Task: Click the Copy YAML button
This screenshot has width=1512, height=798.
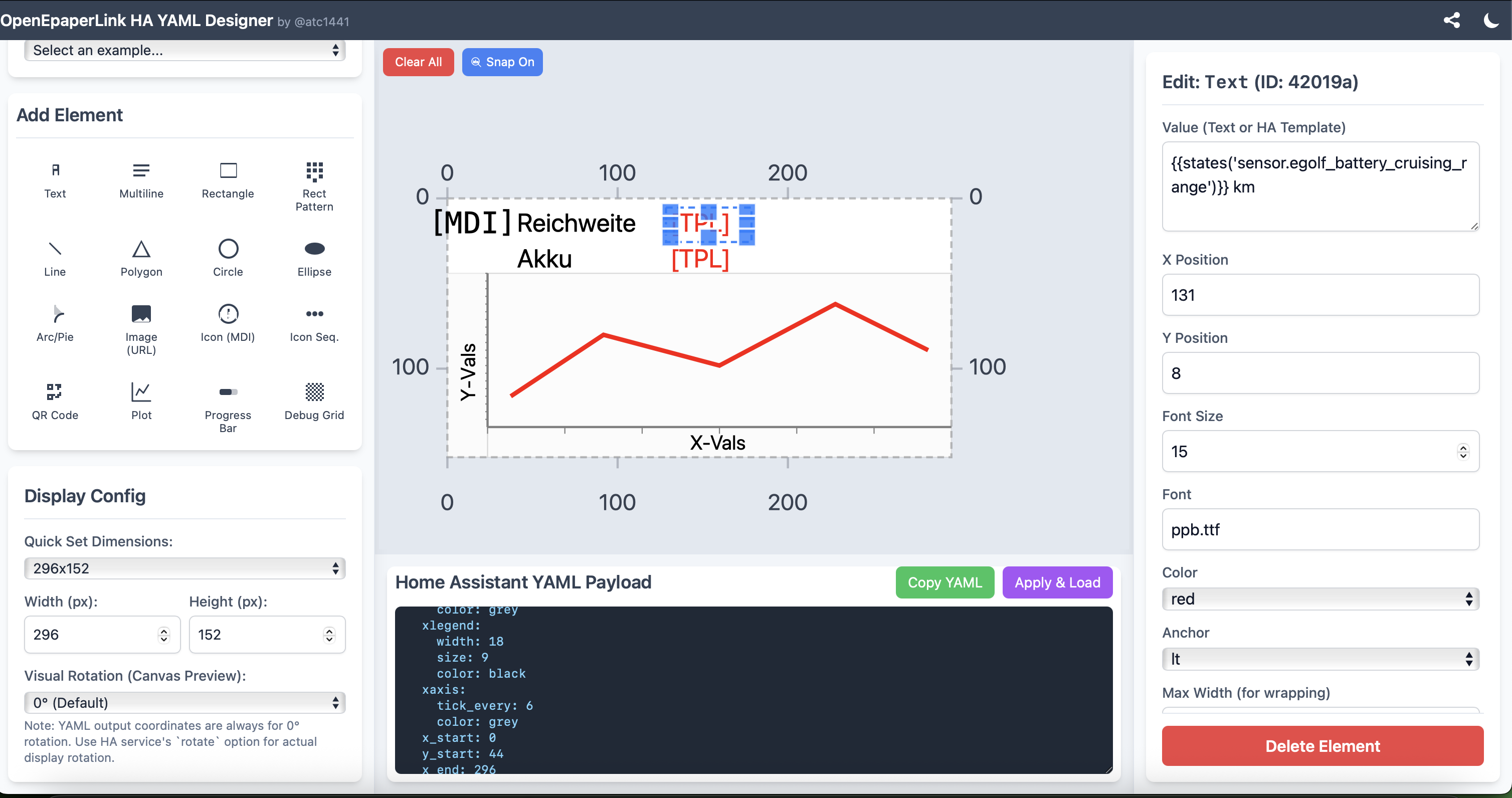Action: tap(944, 582)
